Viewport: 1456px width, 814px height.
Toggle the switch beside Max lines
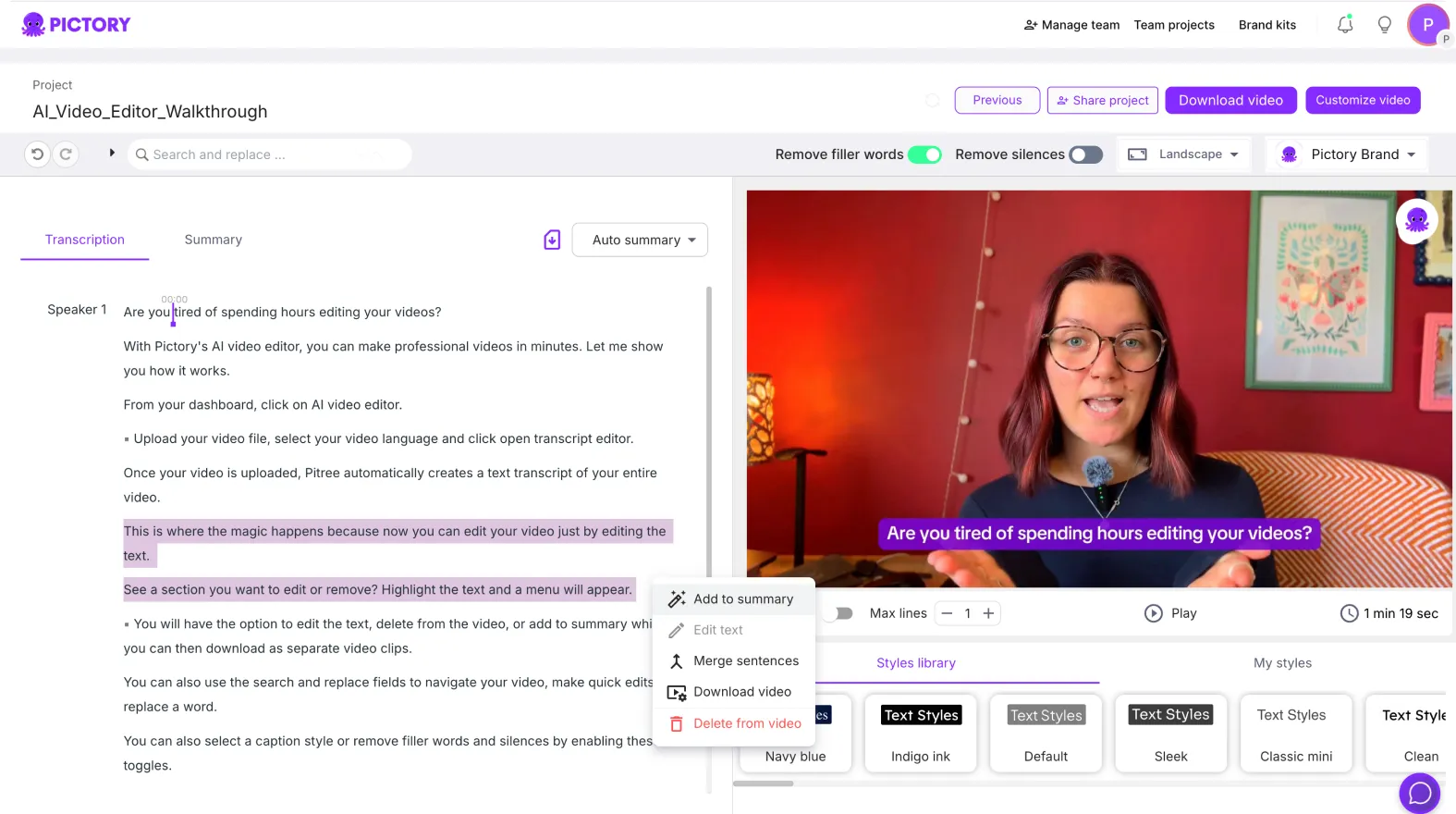tap(839, 613)
